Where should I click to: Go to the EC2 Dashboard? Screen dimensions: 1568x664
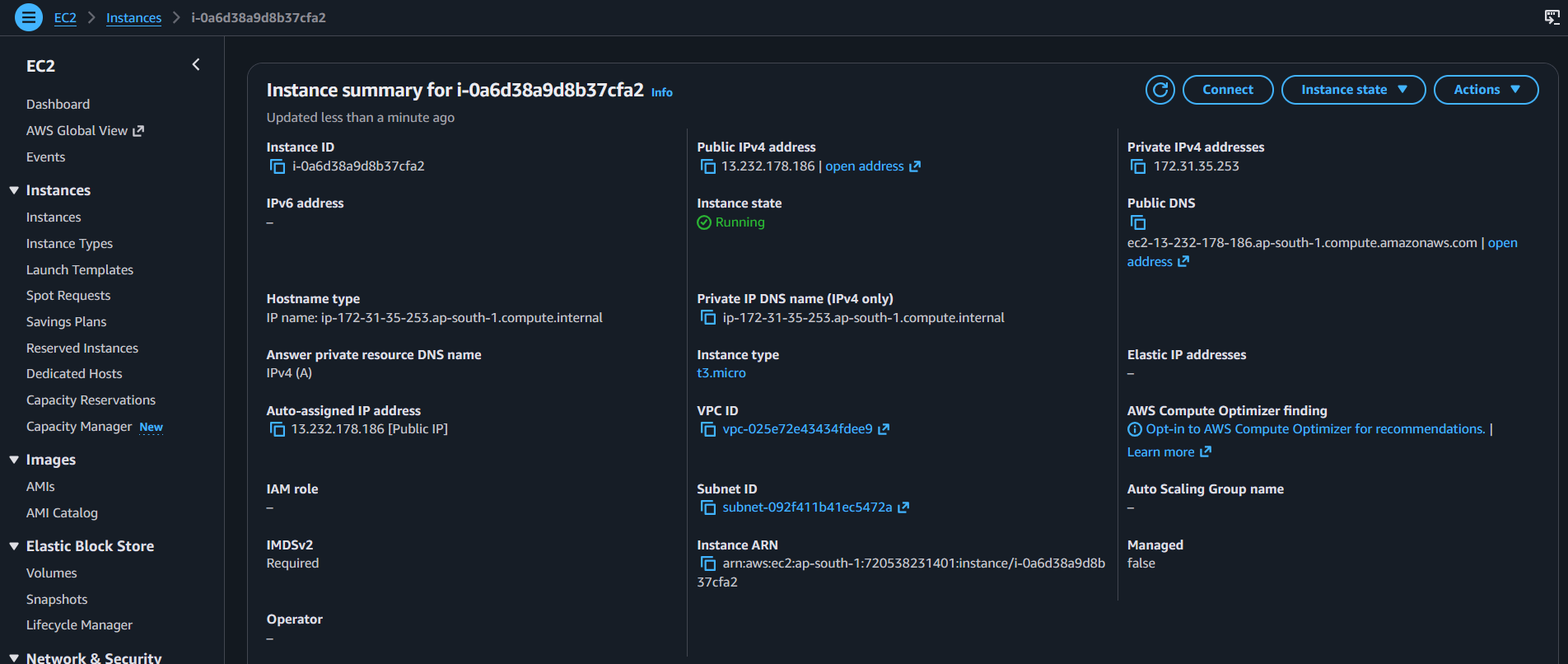click(x=58, y=105)
